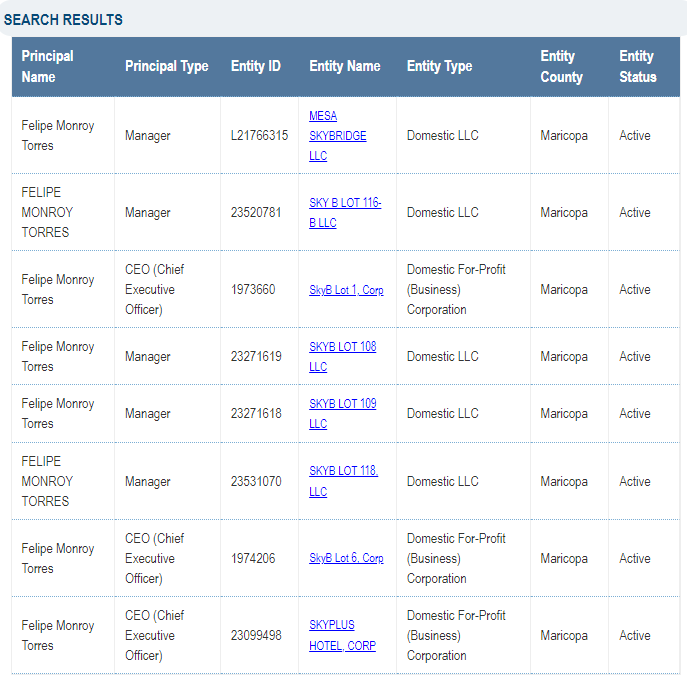Click entity ID L21766315 cell

(259, 136)
